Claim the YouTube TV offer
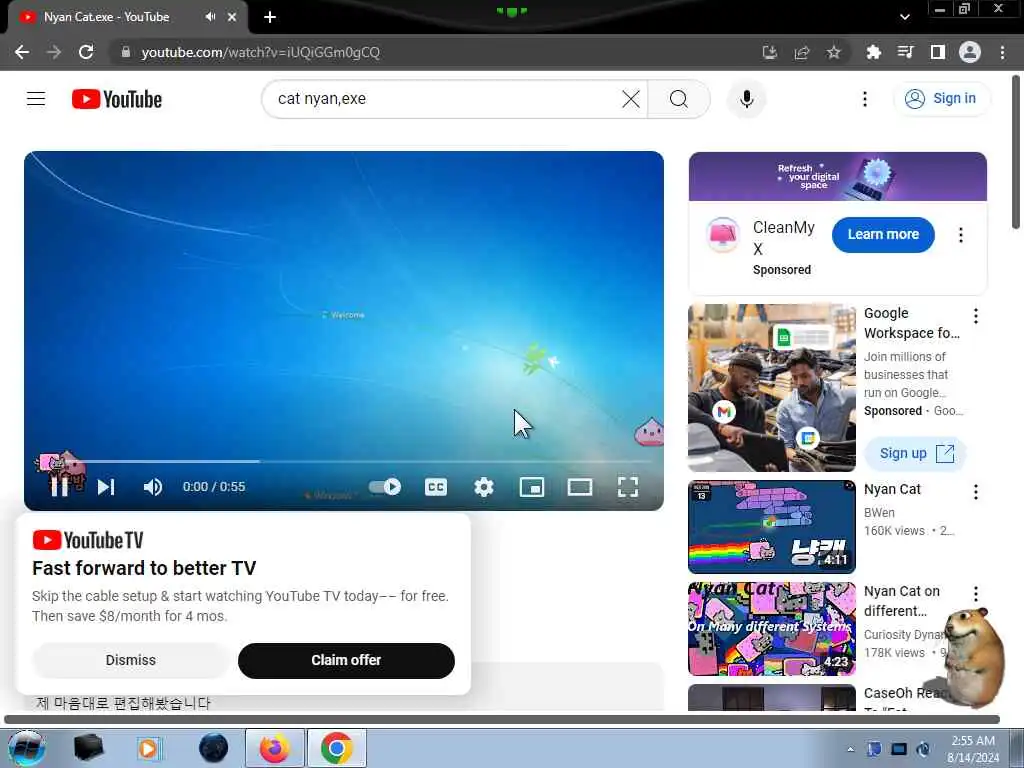The image size is (1024, 768). [x=346, y=660]
